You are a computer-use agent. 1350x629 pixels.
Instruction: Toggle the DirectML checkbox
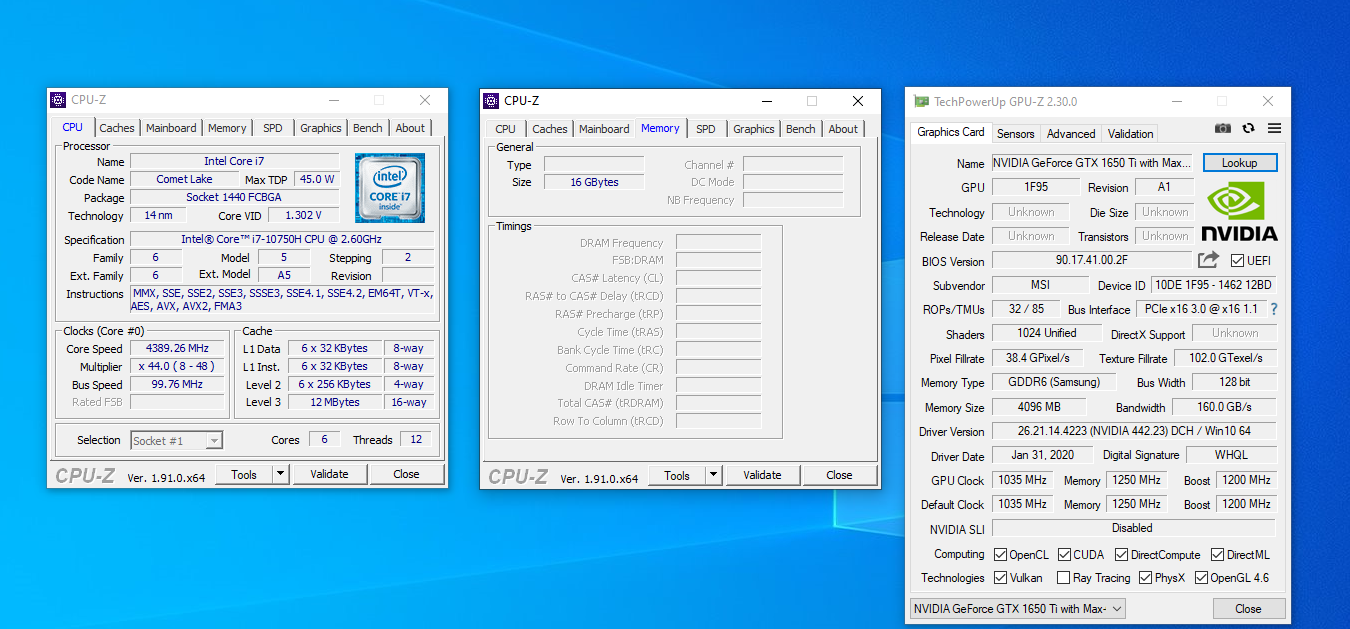tap(1218, 554)
